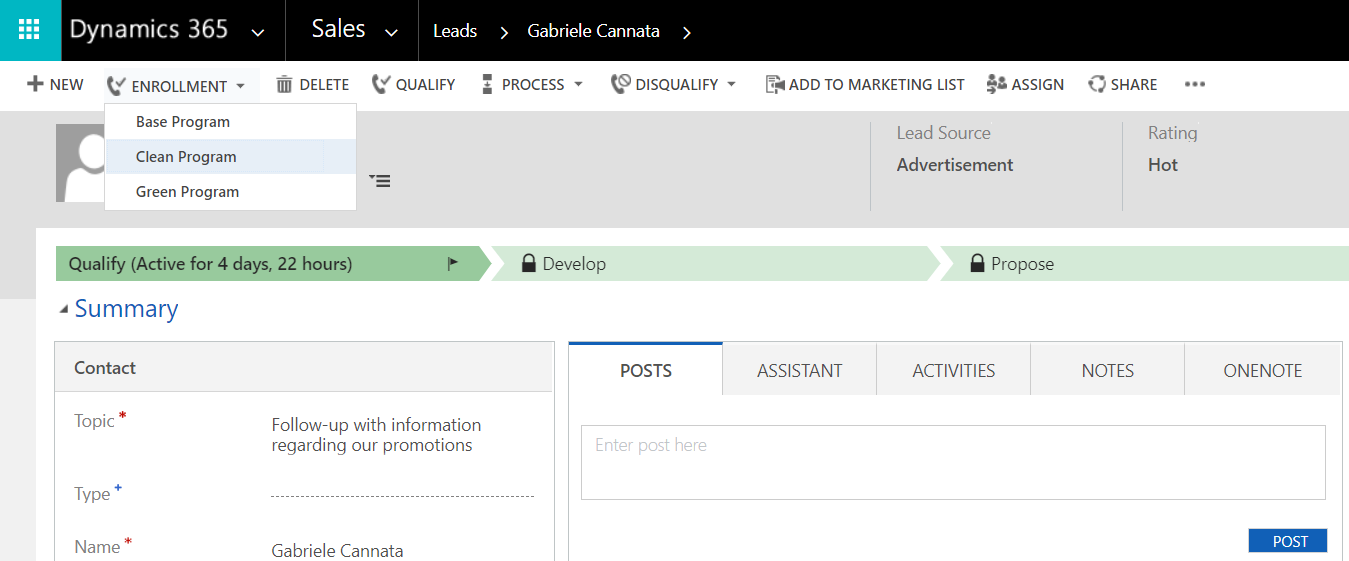Image resolution: width=1349 pixels, height=561 pixels.
Task: Click the NEW plus icon
Action: [36, 85]
